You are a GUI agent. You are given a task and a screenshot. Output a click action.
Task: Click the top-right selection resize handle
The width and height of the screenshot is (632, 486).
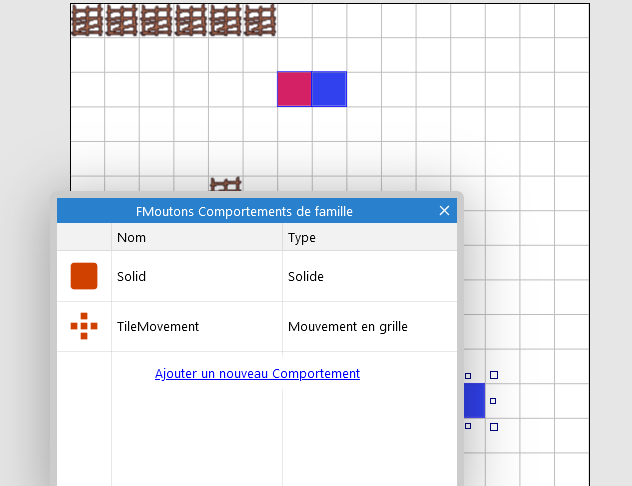point(494,375)
